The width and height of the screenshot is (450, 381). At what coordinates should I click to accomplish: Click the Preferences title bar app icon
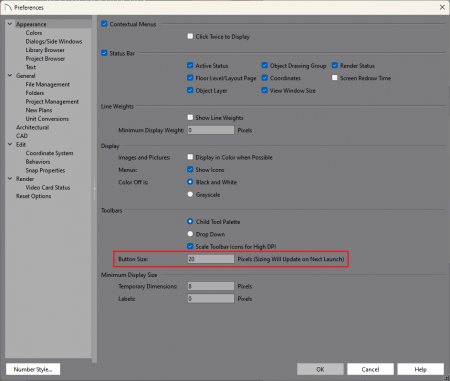8,7
